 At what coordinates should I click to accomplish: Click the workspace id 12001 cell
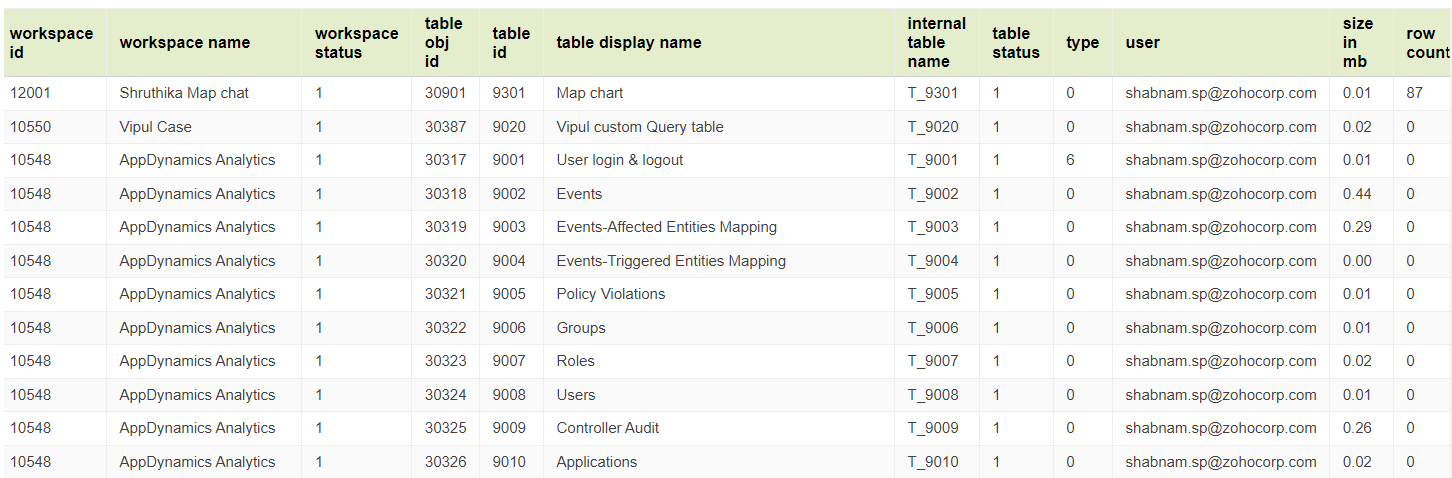point(30,93)
